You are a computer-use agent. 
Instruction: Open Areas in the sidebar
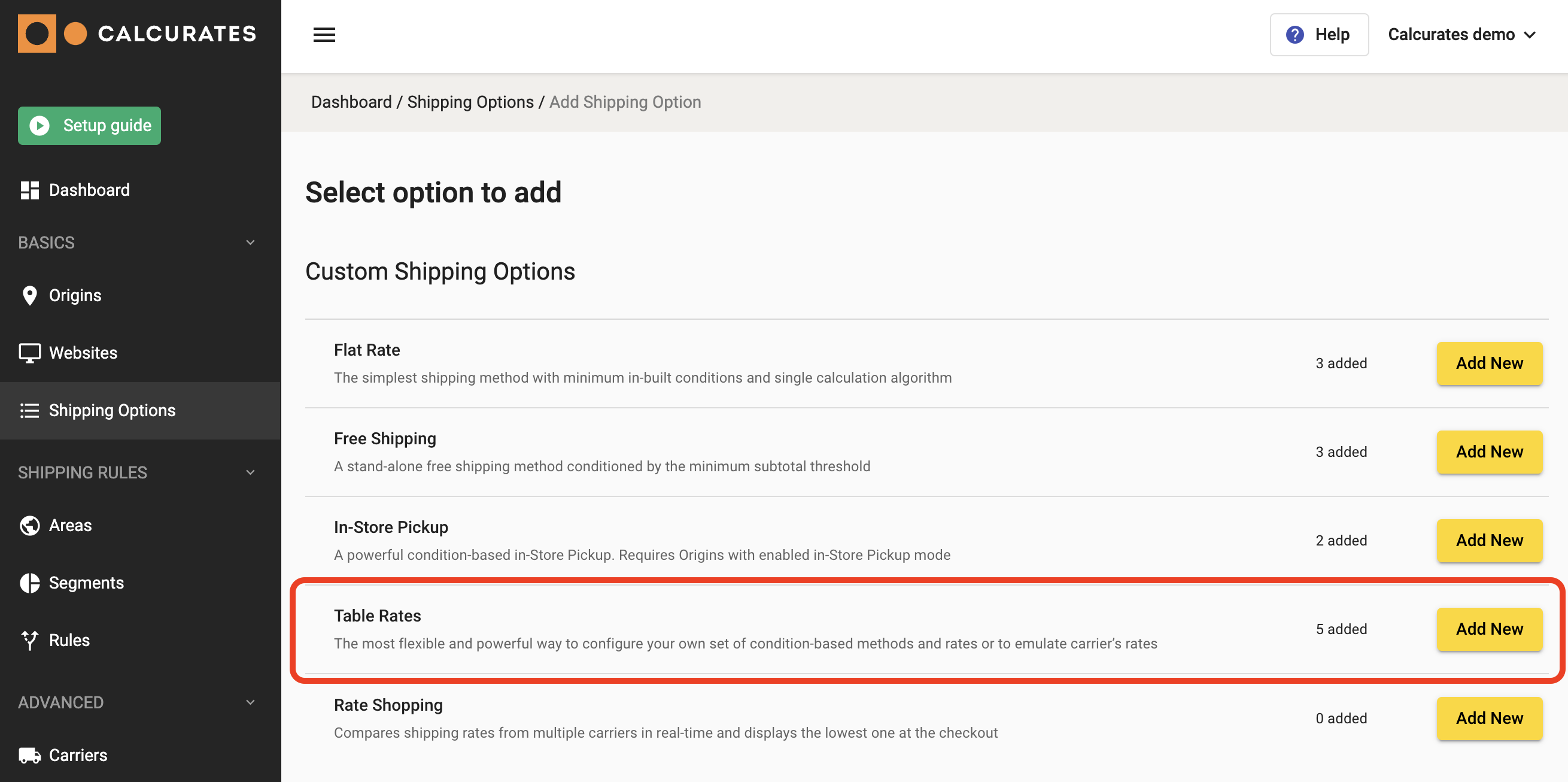click(141, 525)
